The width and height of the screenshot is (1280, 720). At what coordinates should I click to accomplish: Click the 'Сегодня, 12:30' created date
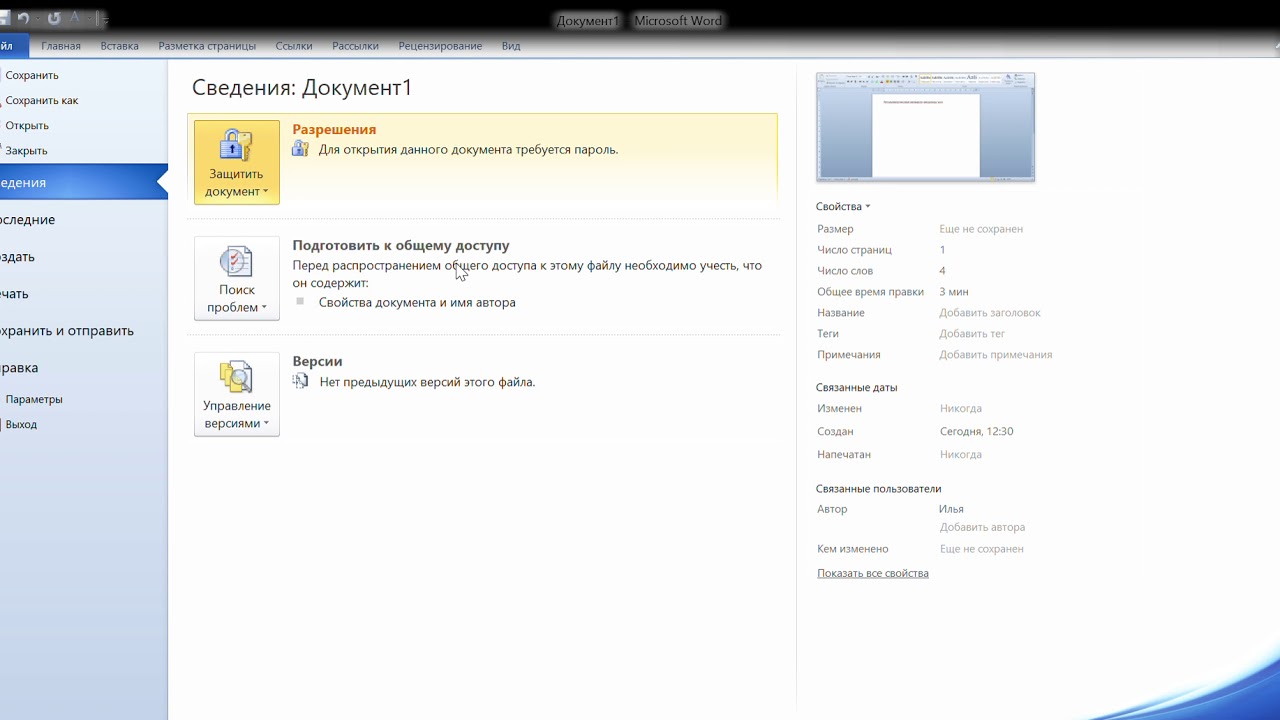[x=977, y=432]
